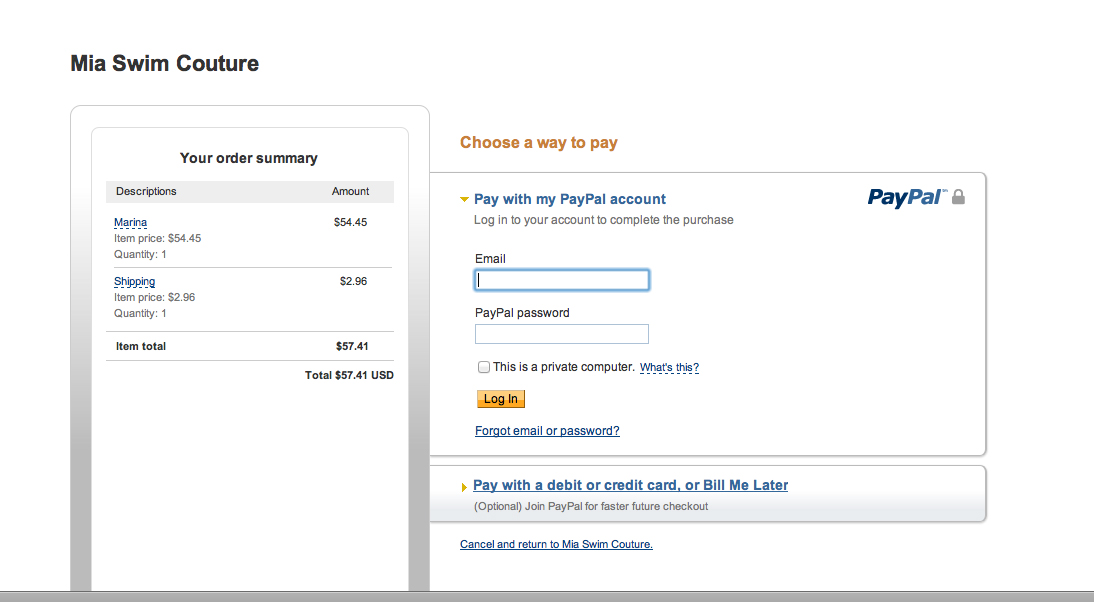Click the PayPal logo

click(906, 197)
